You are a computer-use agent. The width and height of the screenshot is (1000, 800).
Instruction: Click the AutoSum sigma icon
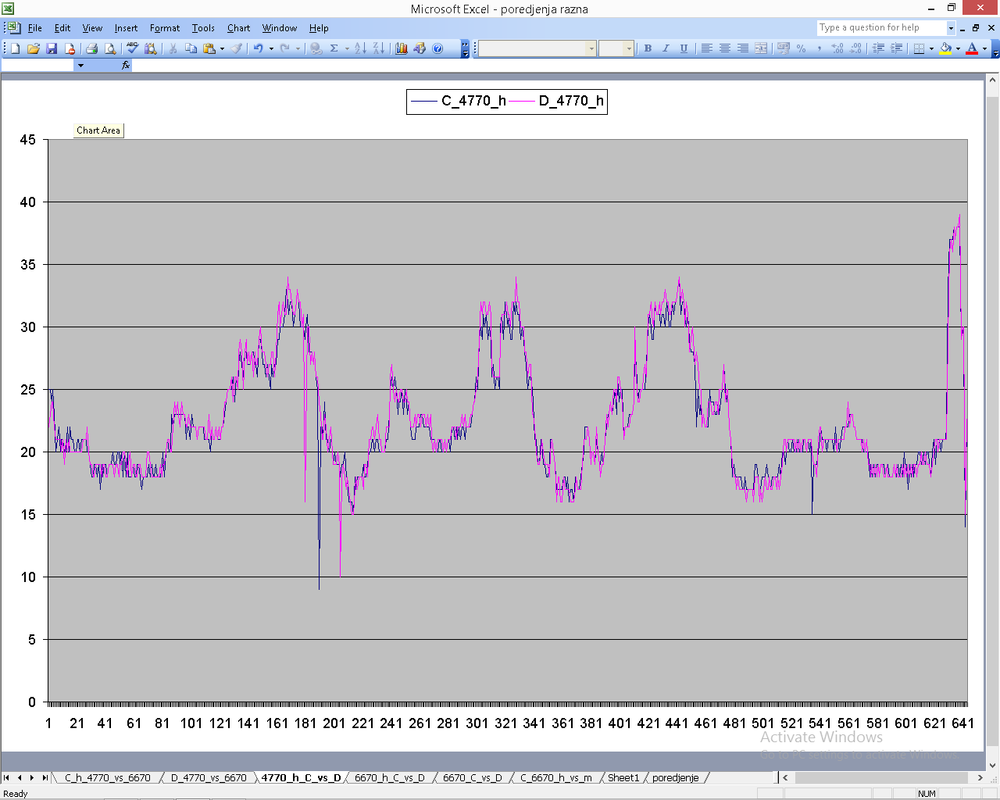[x=333, y=48]
